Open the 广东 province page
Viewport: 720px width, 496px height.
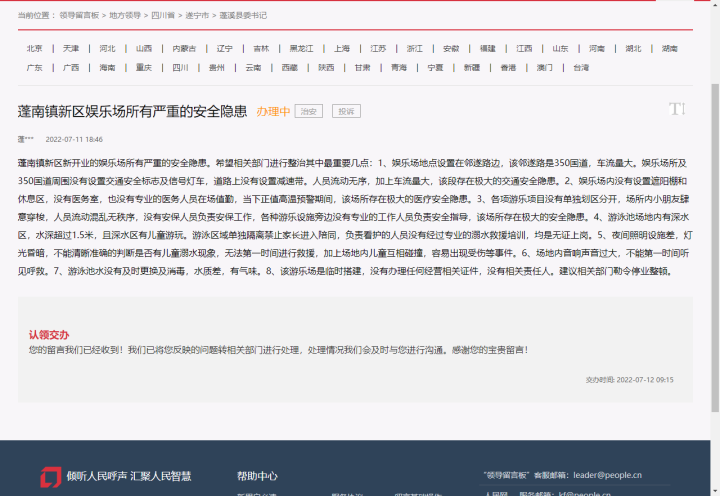pyautogui.click(x=34, y=68)
